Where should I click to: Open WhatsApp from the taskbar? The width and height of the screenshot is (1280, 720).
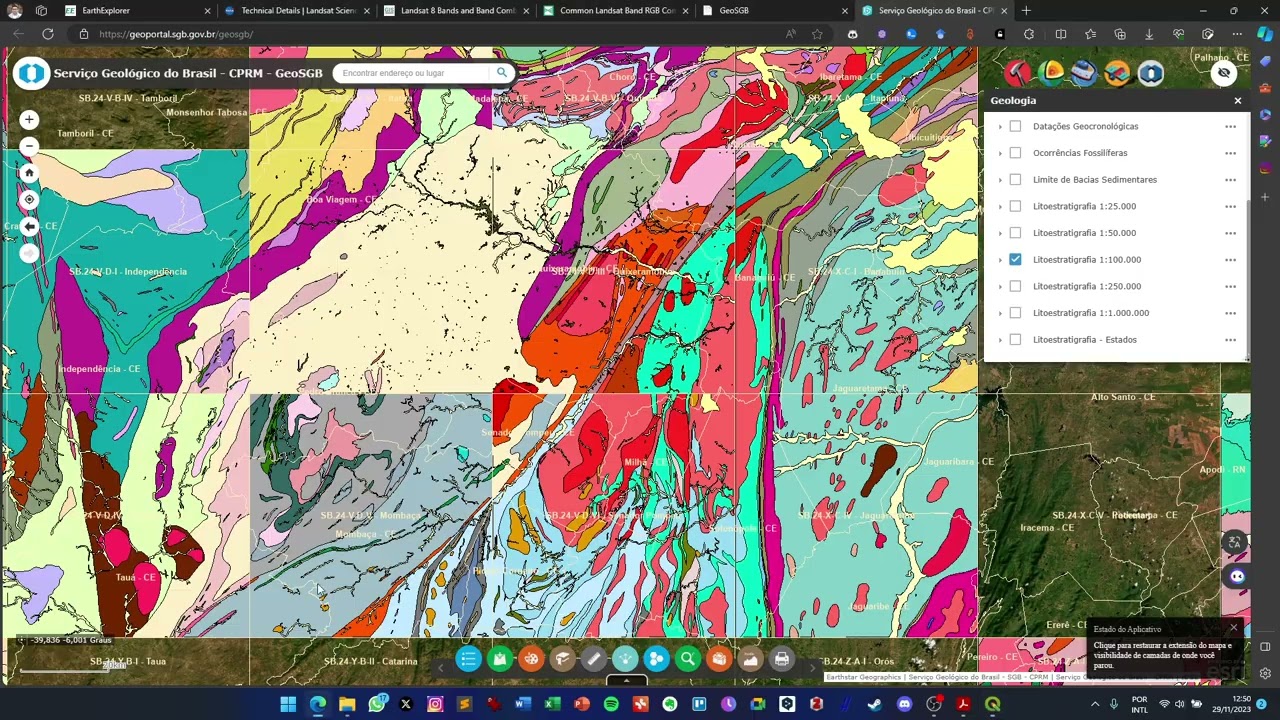pos(376,705)
